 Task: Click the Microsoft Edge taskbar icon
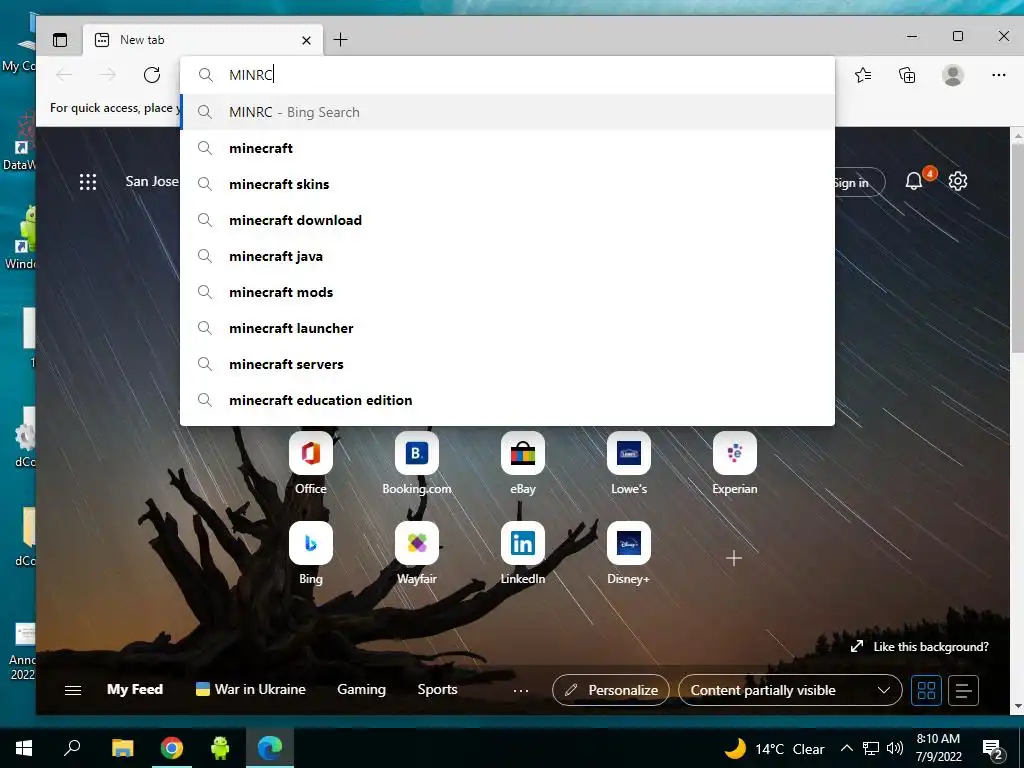(x=270, y=748)
